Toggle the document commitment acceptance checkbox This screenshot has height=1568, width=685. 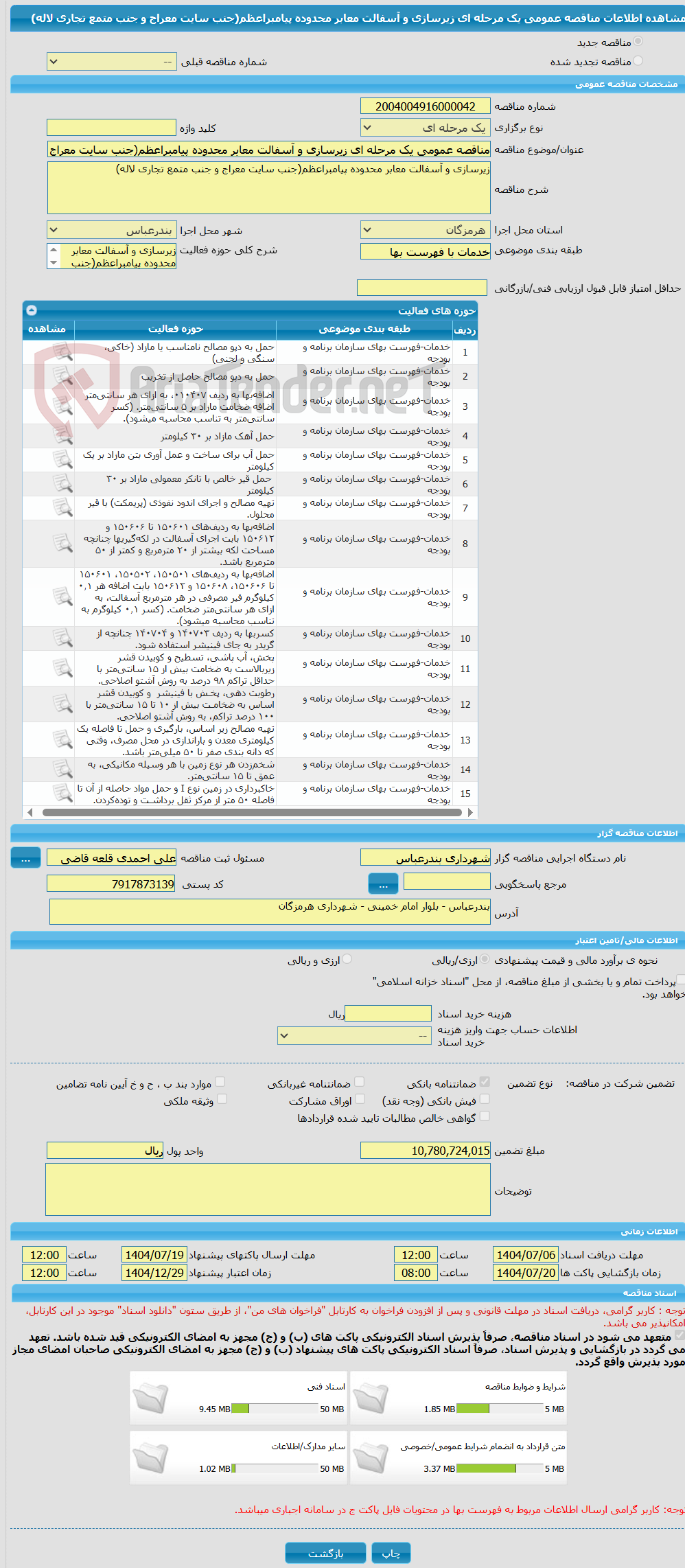pyautogui.click(x=680, y=1335)
